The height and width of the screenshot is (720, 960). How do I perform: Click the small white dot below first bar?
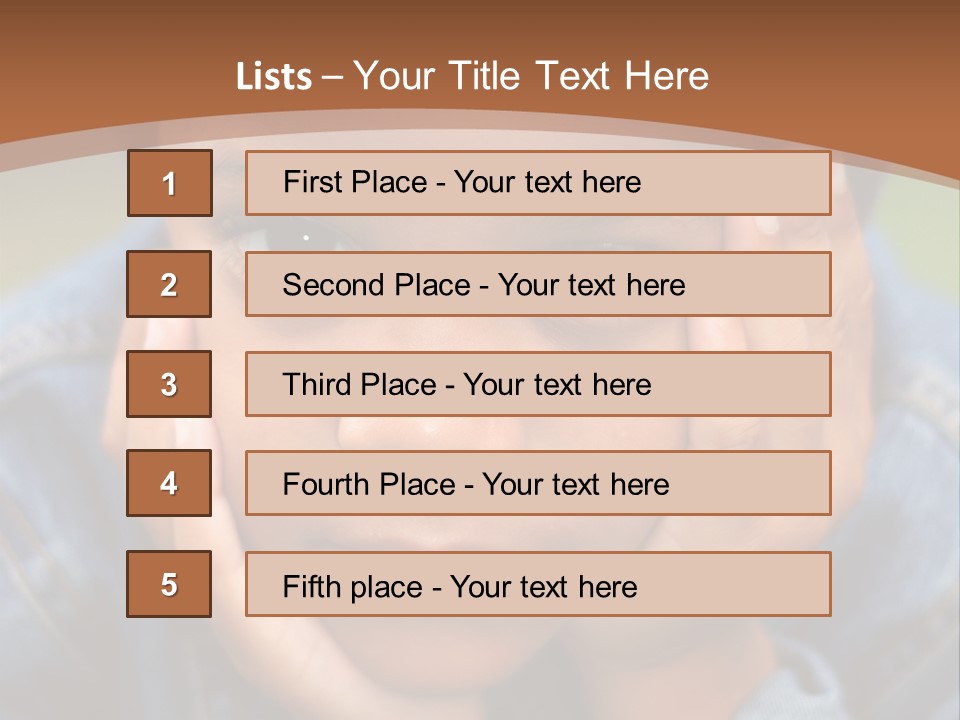[x=305, y=238]
